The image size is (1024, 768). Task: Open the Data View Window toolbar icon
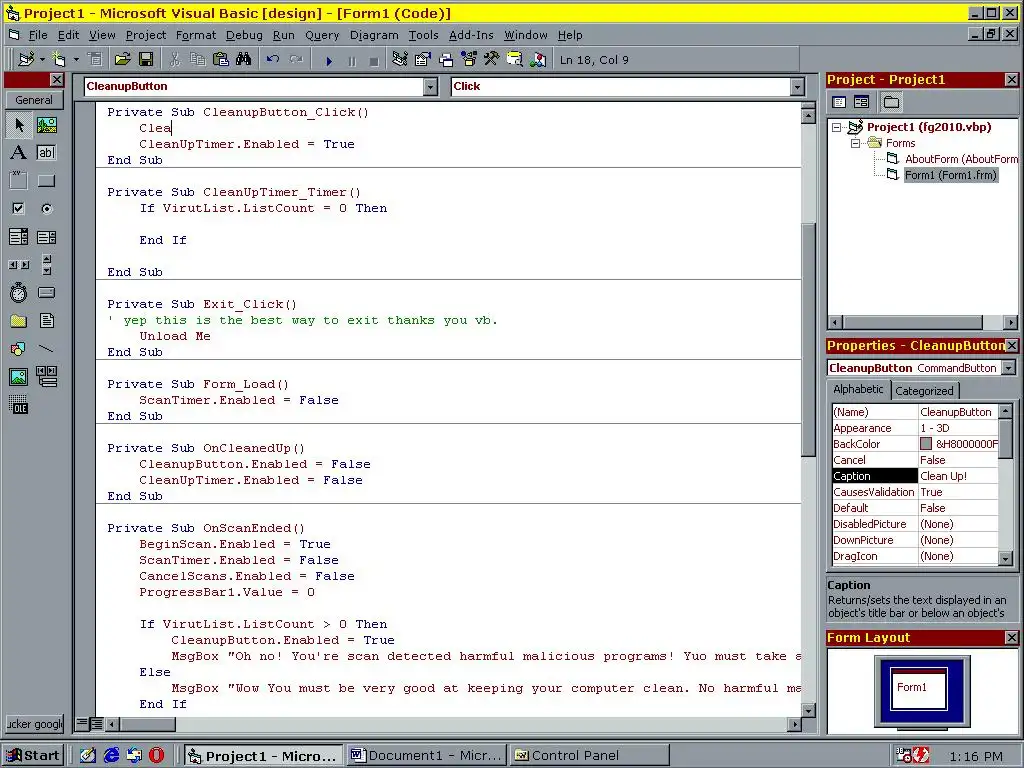pyautogui.click(x=515, y=59)
